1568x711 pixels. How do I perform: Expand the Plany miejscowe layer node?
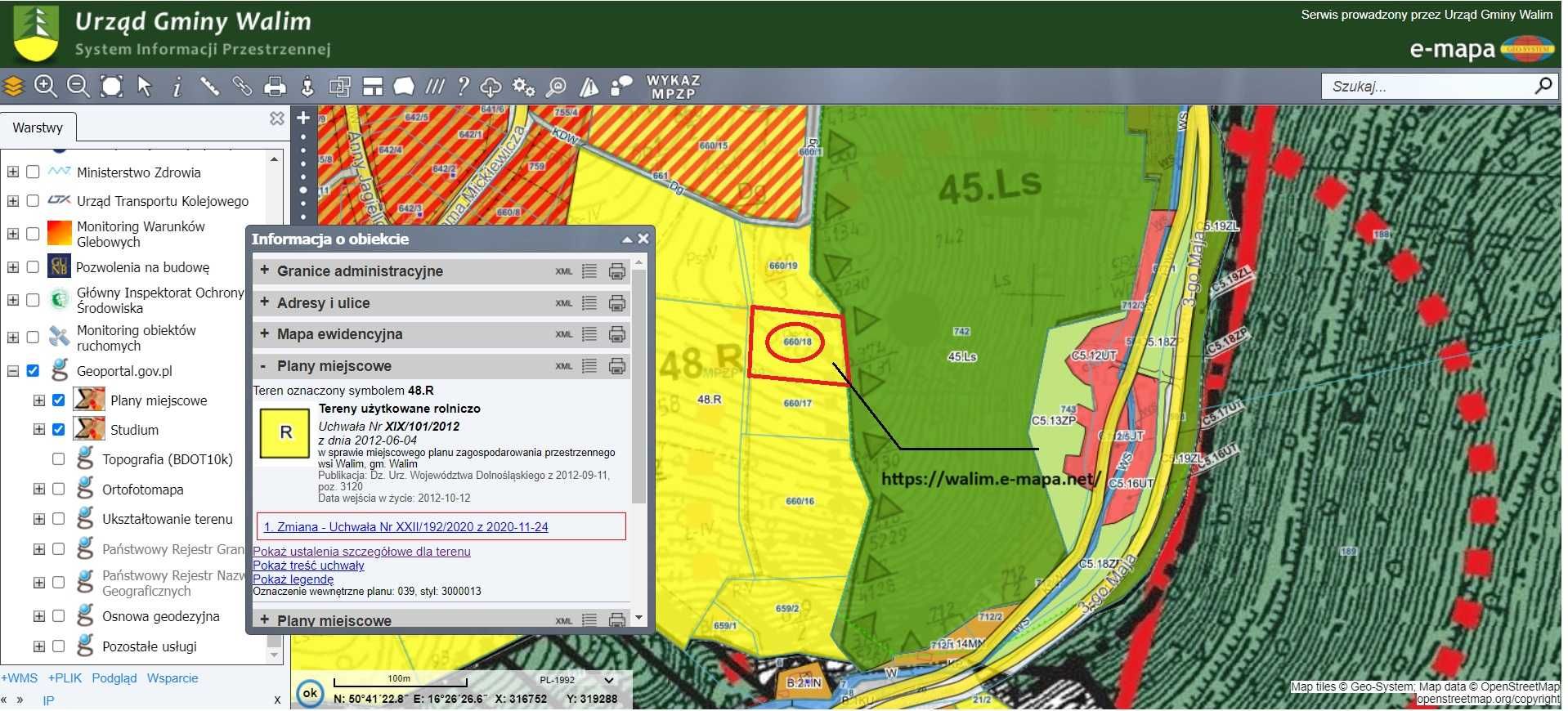38,400
